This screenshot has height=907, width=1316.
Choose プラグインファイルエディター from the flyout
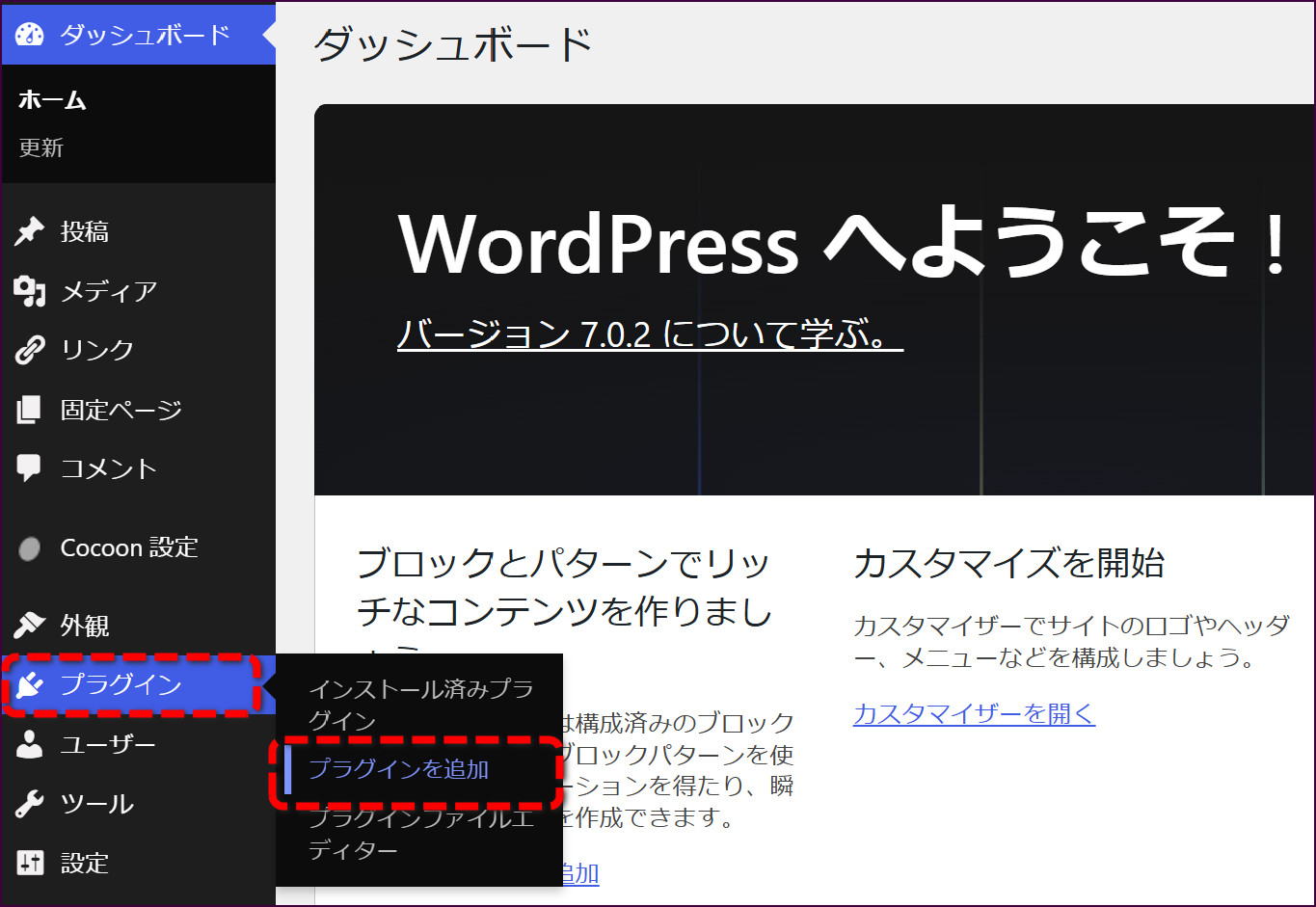click(x=420, y=835)
